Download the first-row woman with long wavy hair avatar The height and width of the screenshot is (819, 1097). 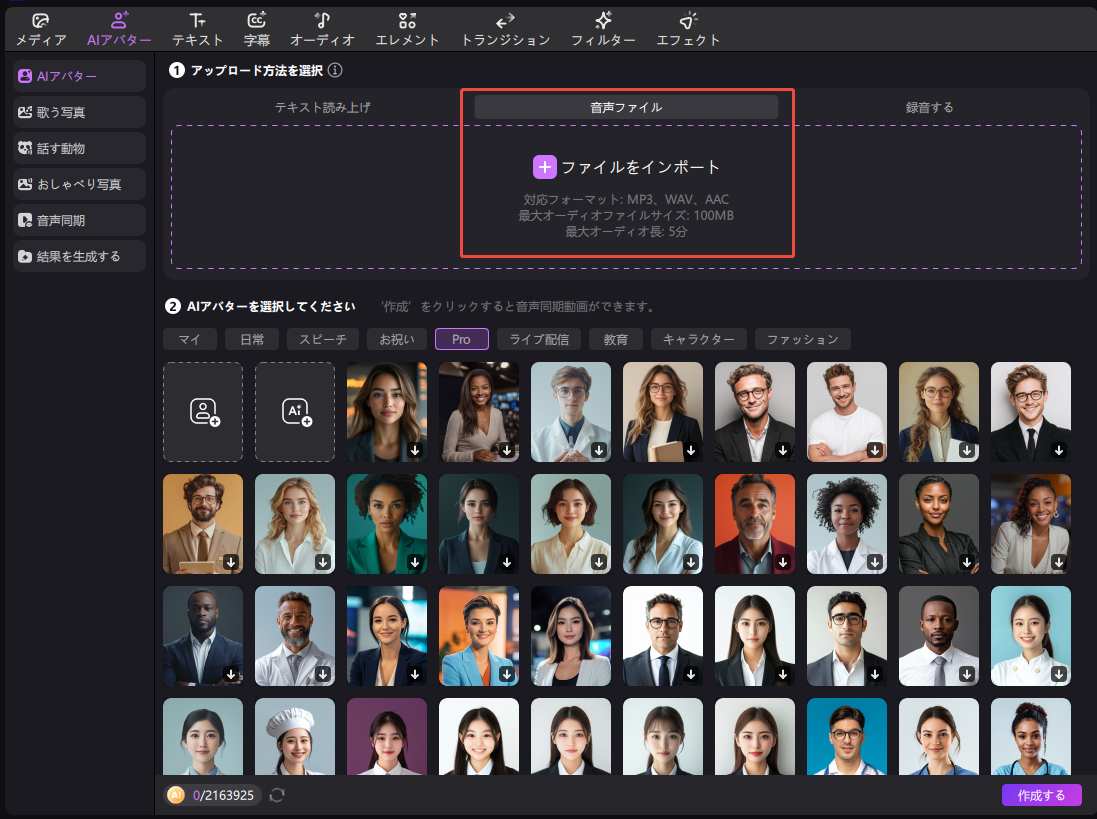pos(415,450)
